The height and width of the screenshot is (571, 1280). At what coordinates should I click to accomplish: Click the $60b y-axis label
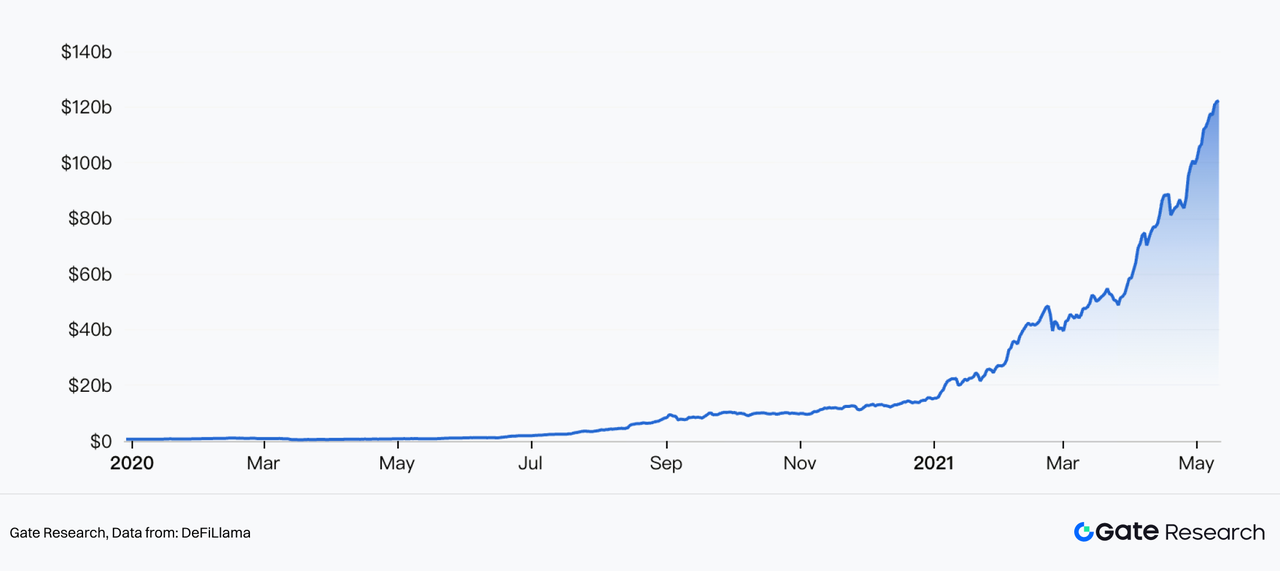pos(90,274)
